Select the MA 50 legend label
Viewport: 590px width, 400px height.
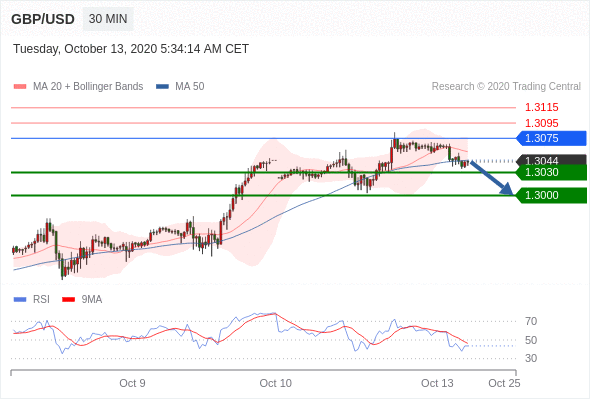pos(190,87)
